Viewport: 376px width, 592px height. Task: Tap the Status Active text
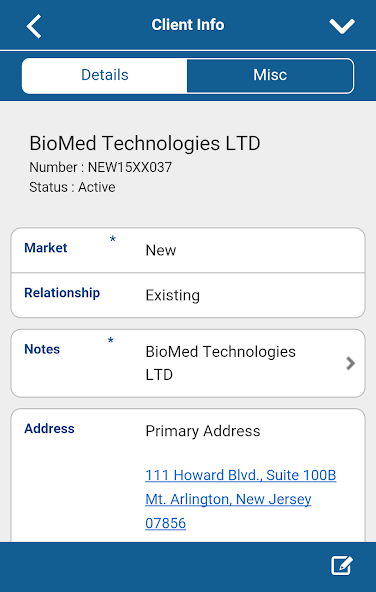(x=72, y=187)
